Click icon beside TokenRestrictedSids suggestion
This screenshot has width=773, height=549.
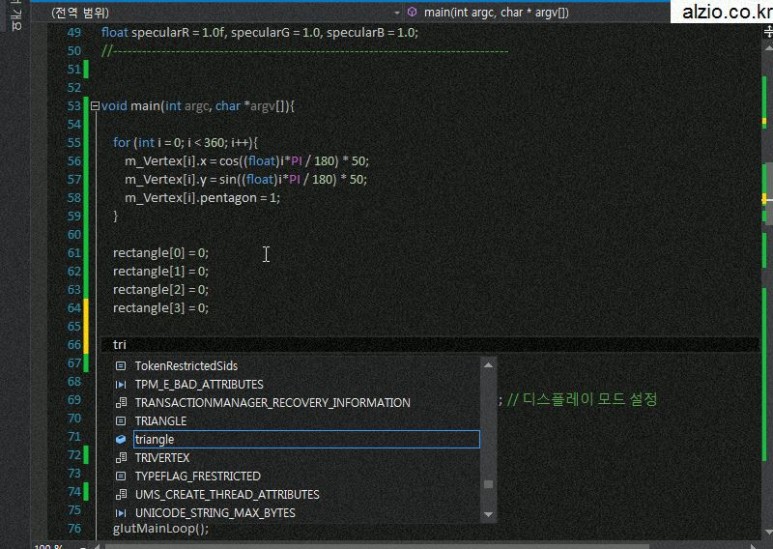pos(121,366)
